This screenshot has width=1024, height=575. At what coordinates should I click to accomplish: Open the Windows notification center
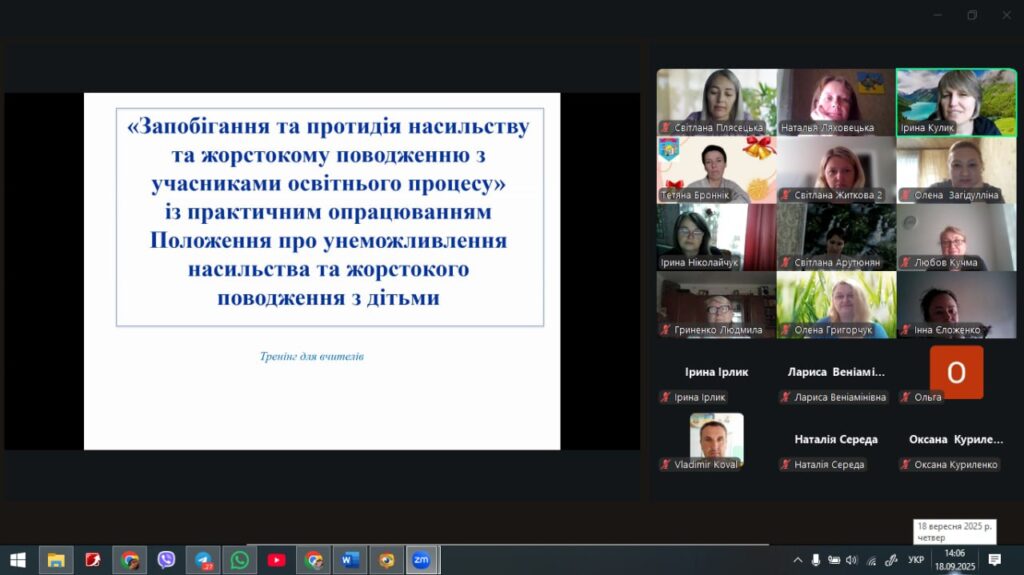tap(995, 560)
